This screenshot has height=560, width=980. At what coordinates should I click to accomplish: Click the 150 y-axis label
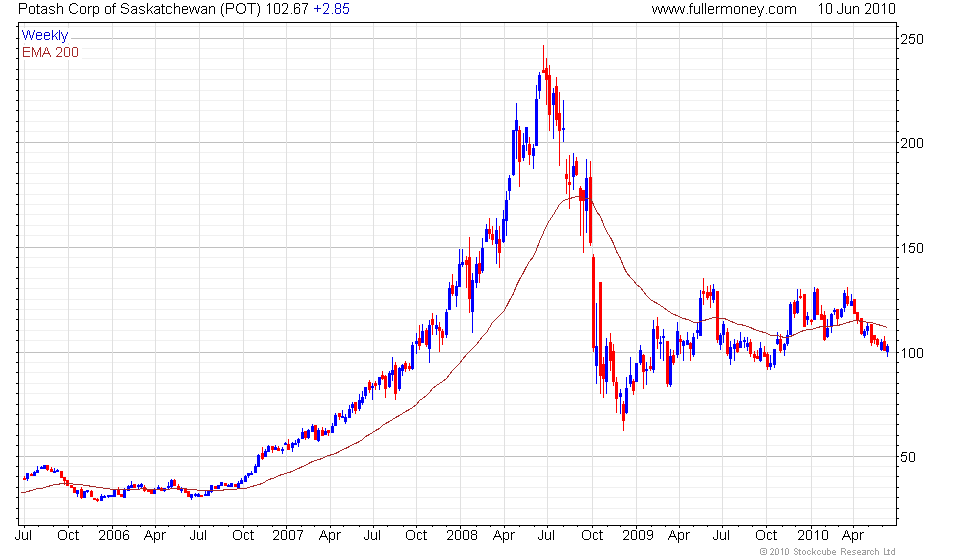(912, 248)
